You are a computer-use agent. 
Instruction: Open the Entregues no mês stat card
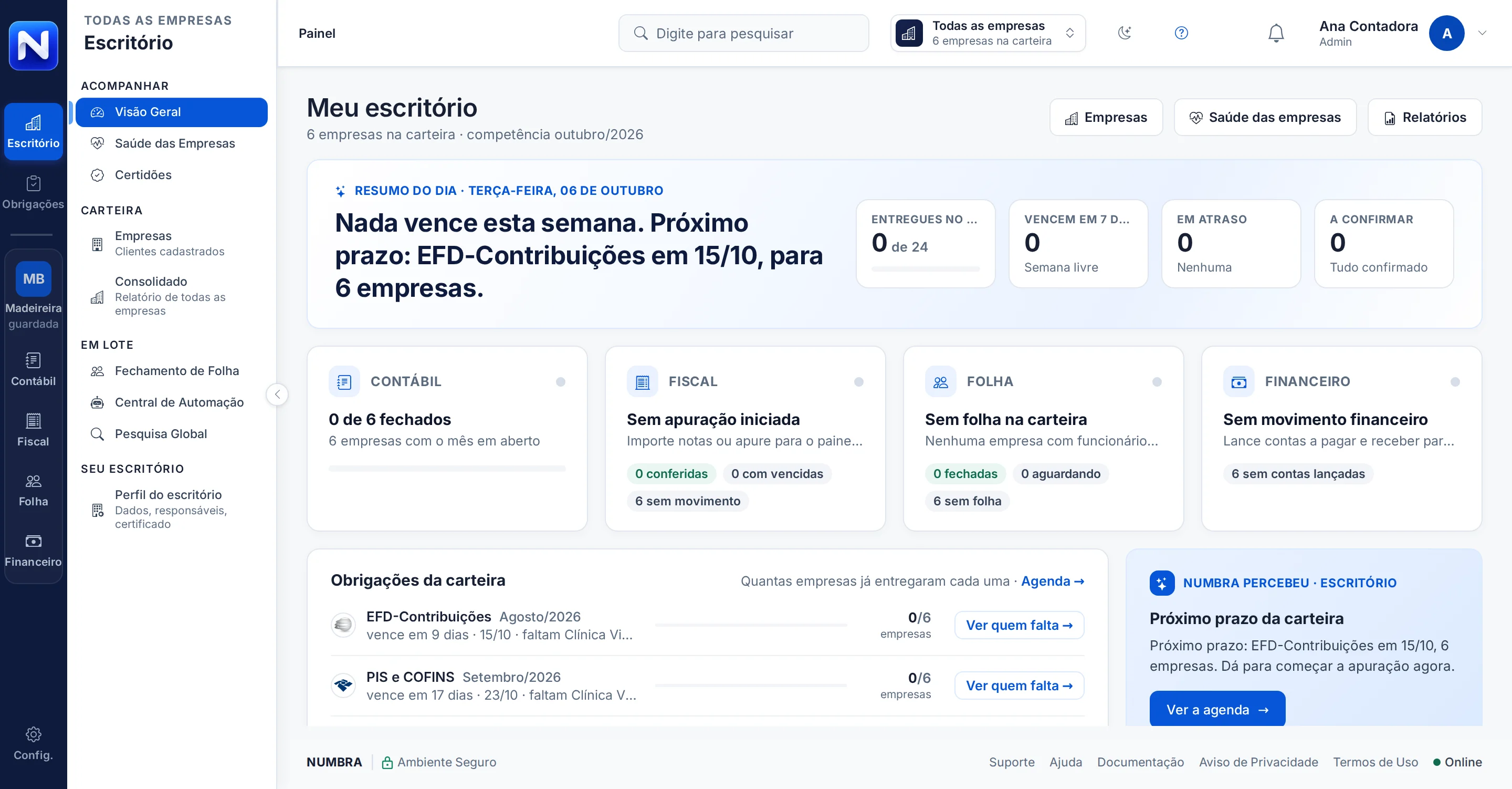925,243
